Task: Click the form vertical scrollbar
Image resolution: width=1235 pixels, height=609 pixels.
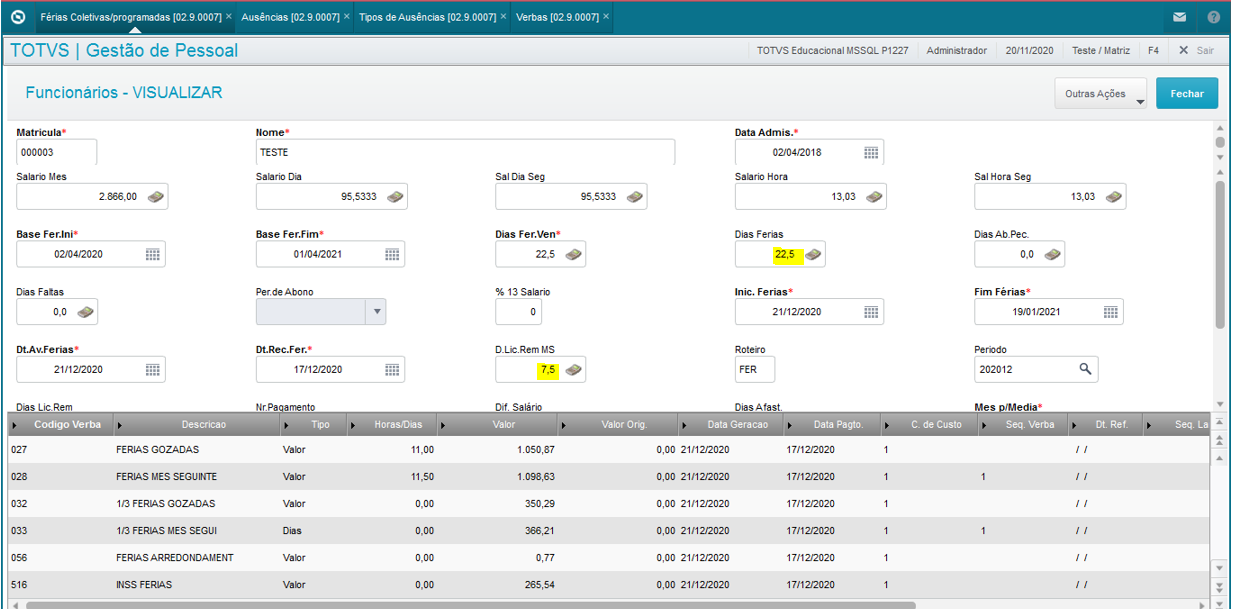Action: (1220, 255)
